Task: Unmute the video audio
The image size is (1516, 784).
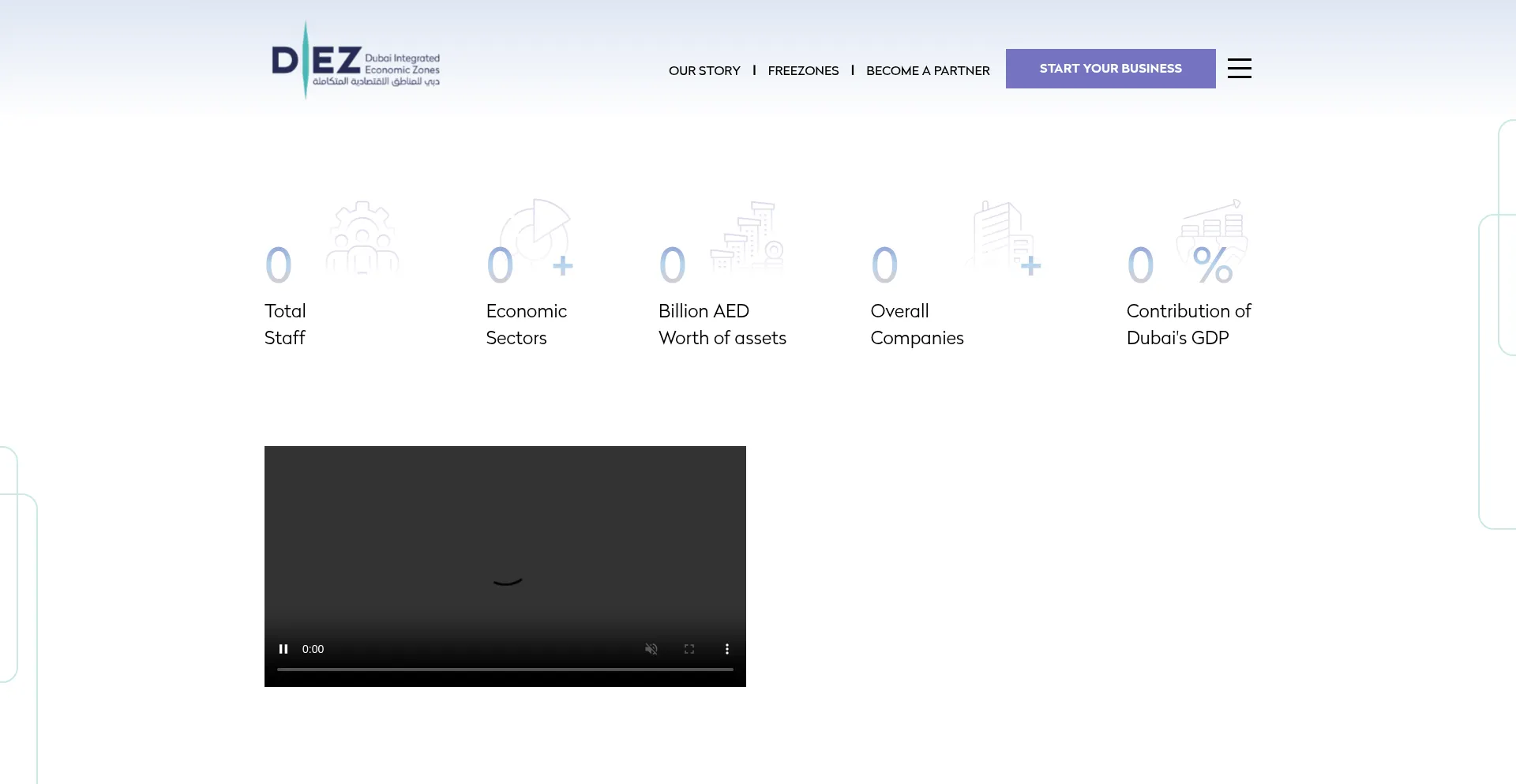Action: [x=651, y=649]
